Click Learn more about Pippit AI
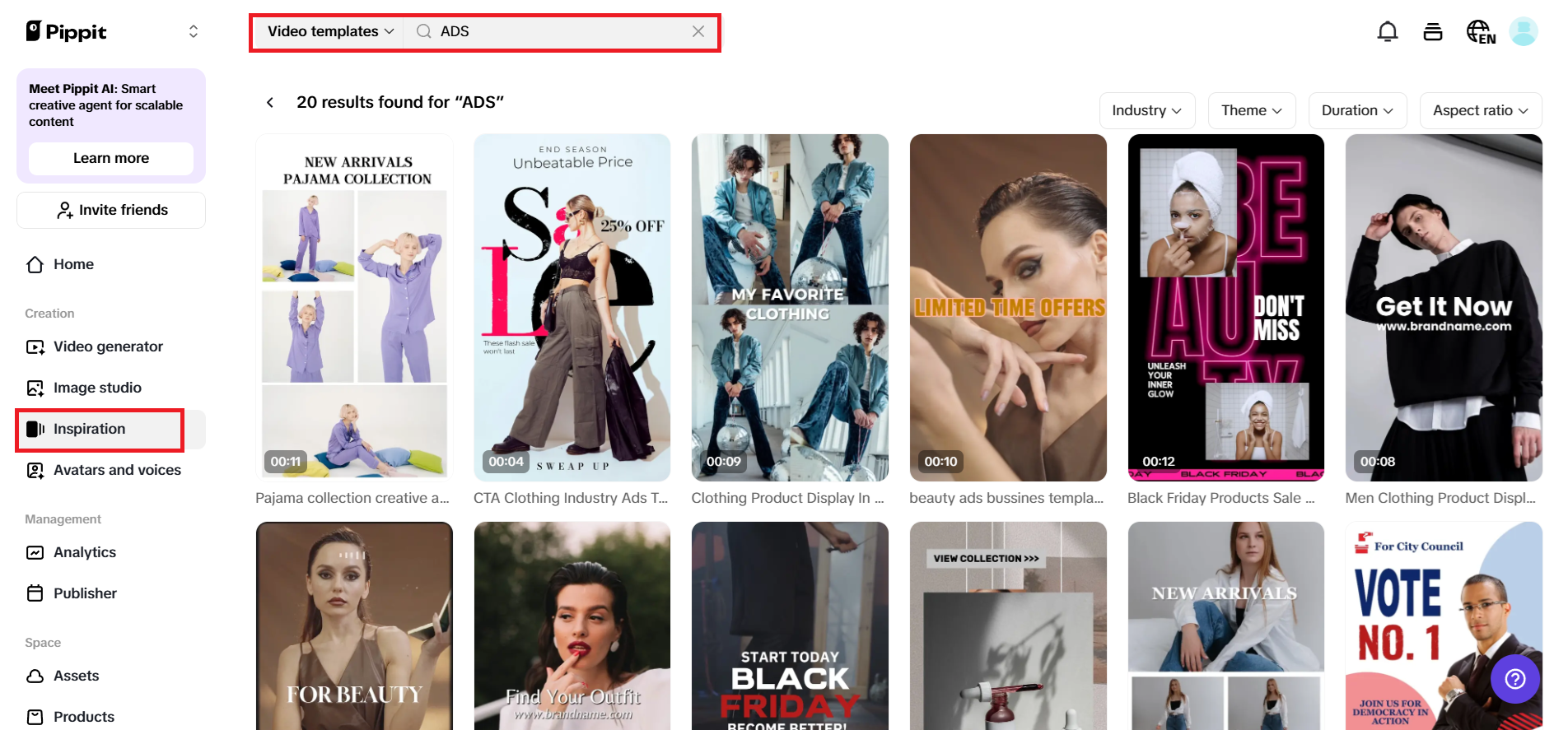Screen dimensions: 1568x730 click(111, 158)
